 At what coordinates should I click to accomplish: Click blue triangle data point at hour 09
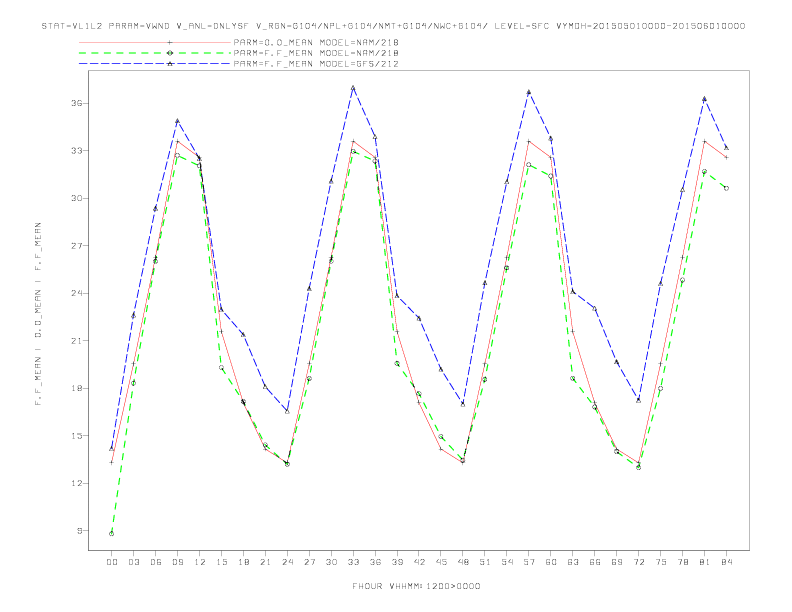tap(177, 121)
